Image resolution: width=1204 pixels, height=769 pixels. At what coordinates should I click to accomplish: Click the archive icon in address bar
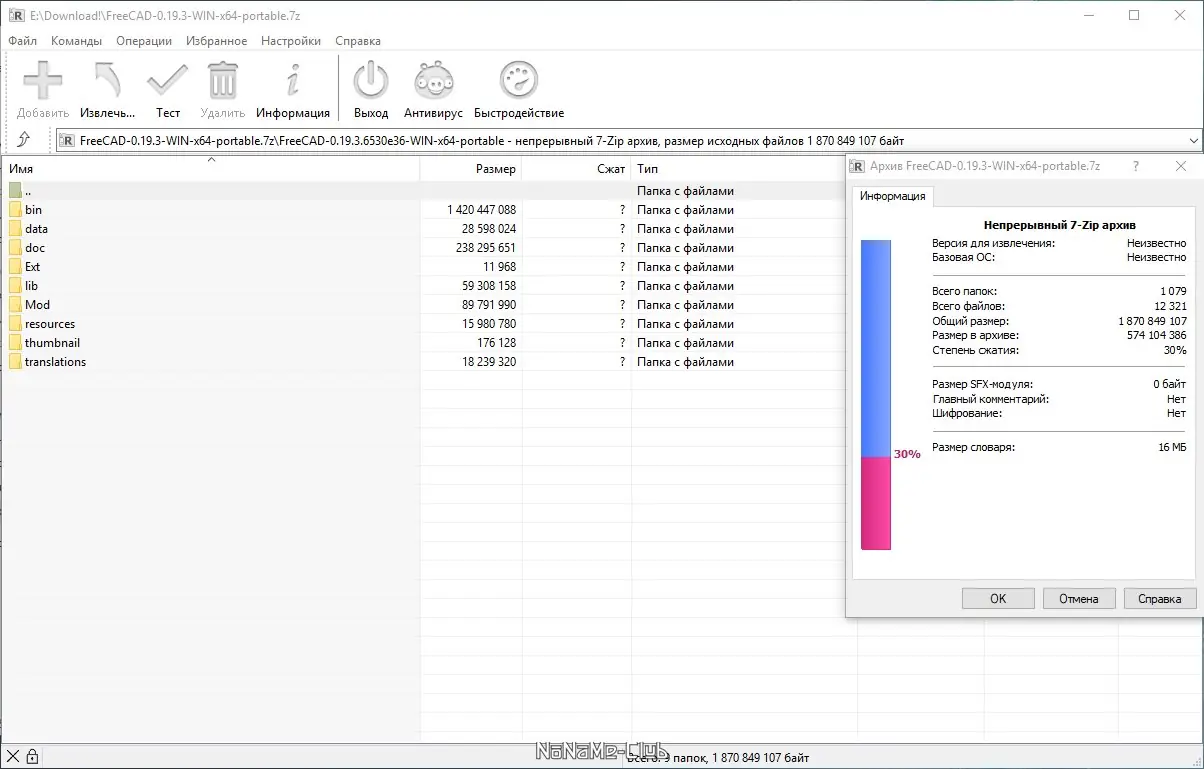tap(67, 141)
